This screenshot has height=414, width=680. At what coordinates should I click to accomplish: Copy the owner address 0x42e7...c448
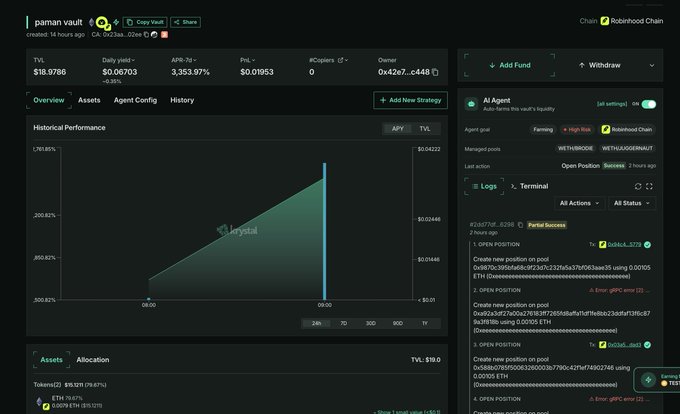435,72
